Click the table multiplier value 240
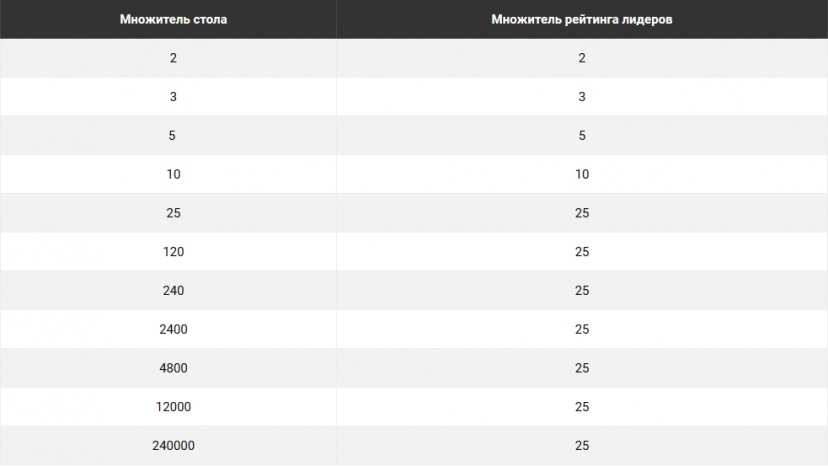This screenshot has height=466, width=828. pyautogui.click(x=173, y=291)
